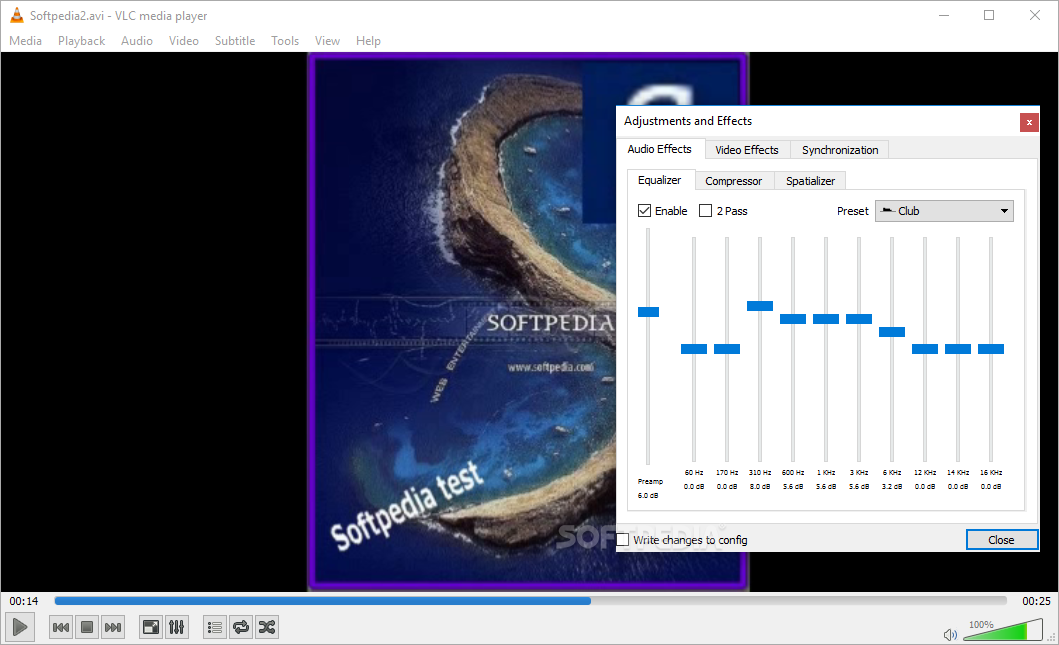Click the VLC cone icon in title bar

[x=16, y=15]
